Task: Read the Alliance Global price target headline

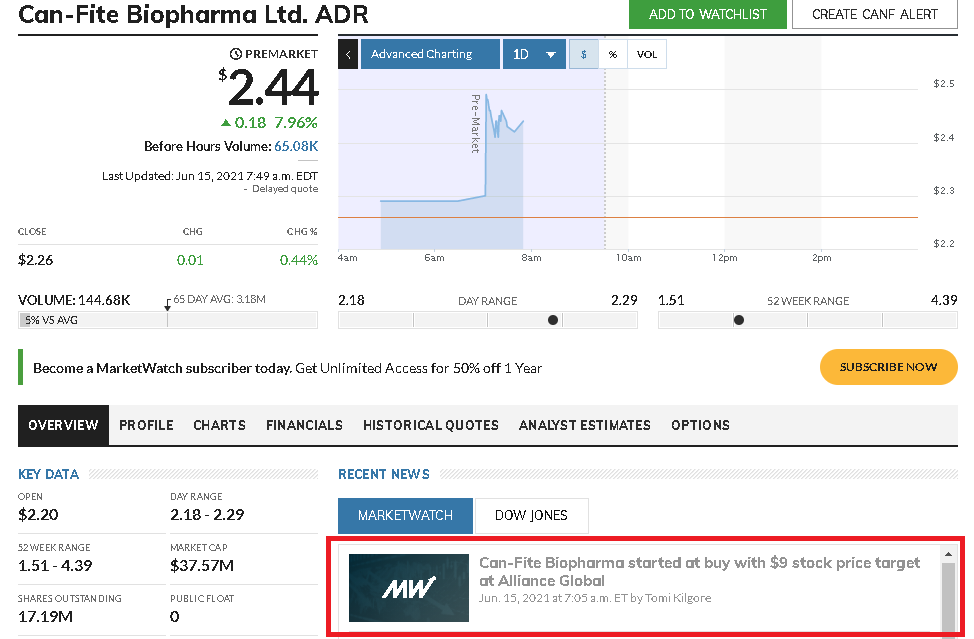Action: coord(699,571)
